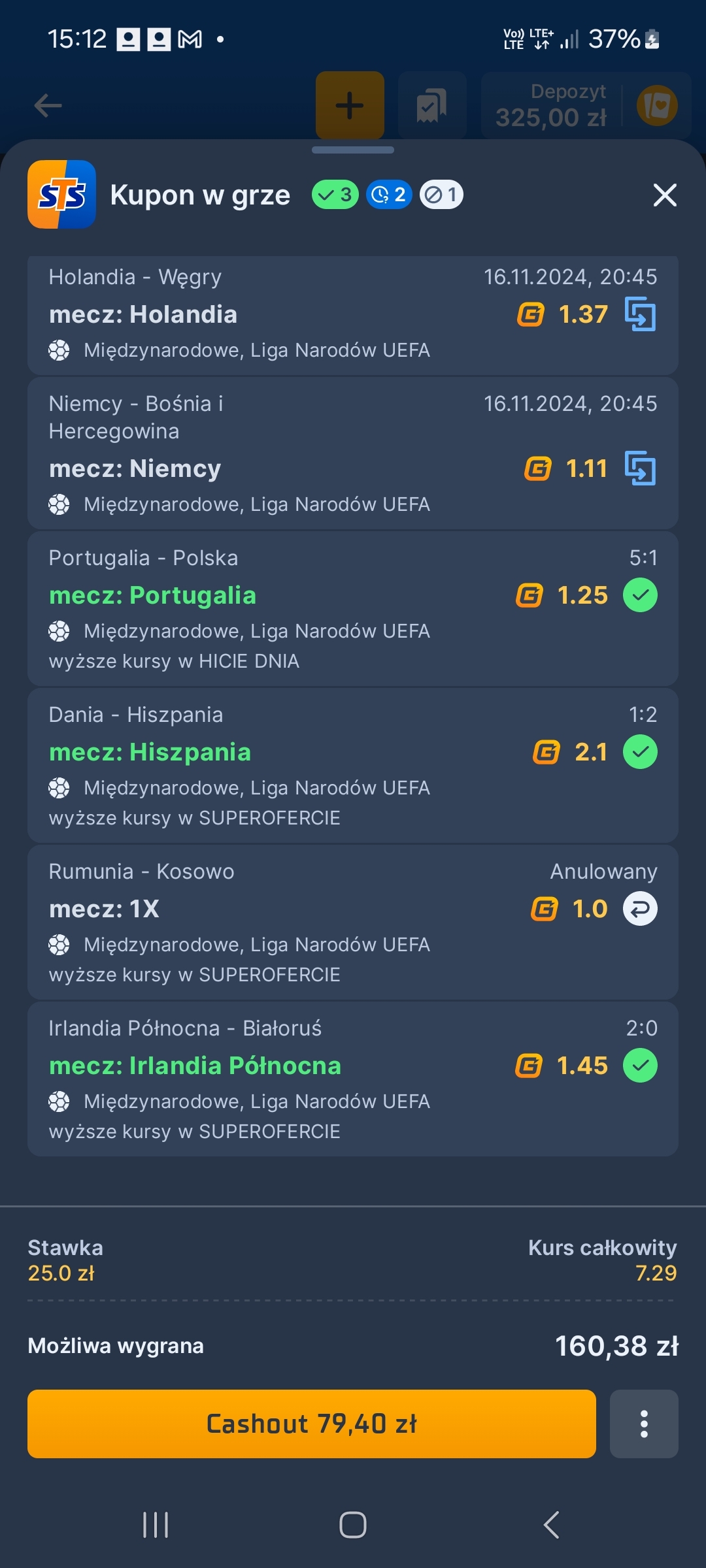This screenshot has height=1568, width=706.
Task: Tap the sheet drag handle at top
Action: 353,150
